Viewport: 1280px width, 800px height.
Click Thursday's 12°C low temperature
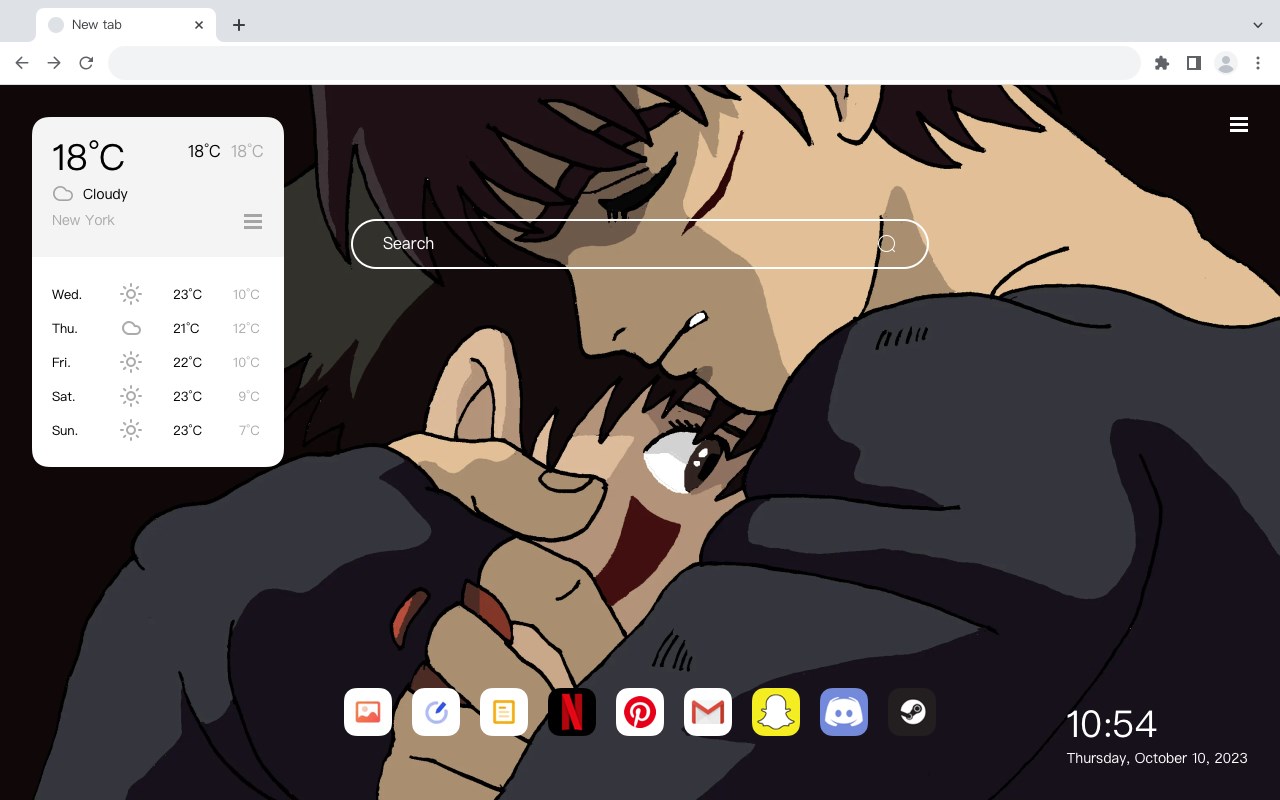click(x=247, y=328)
